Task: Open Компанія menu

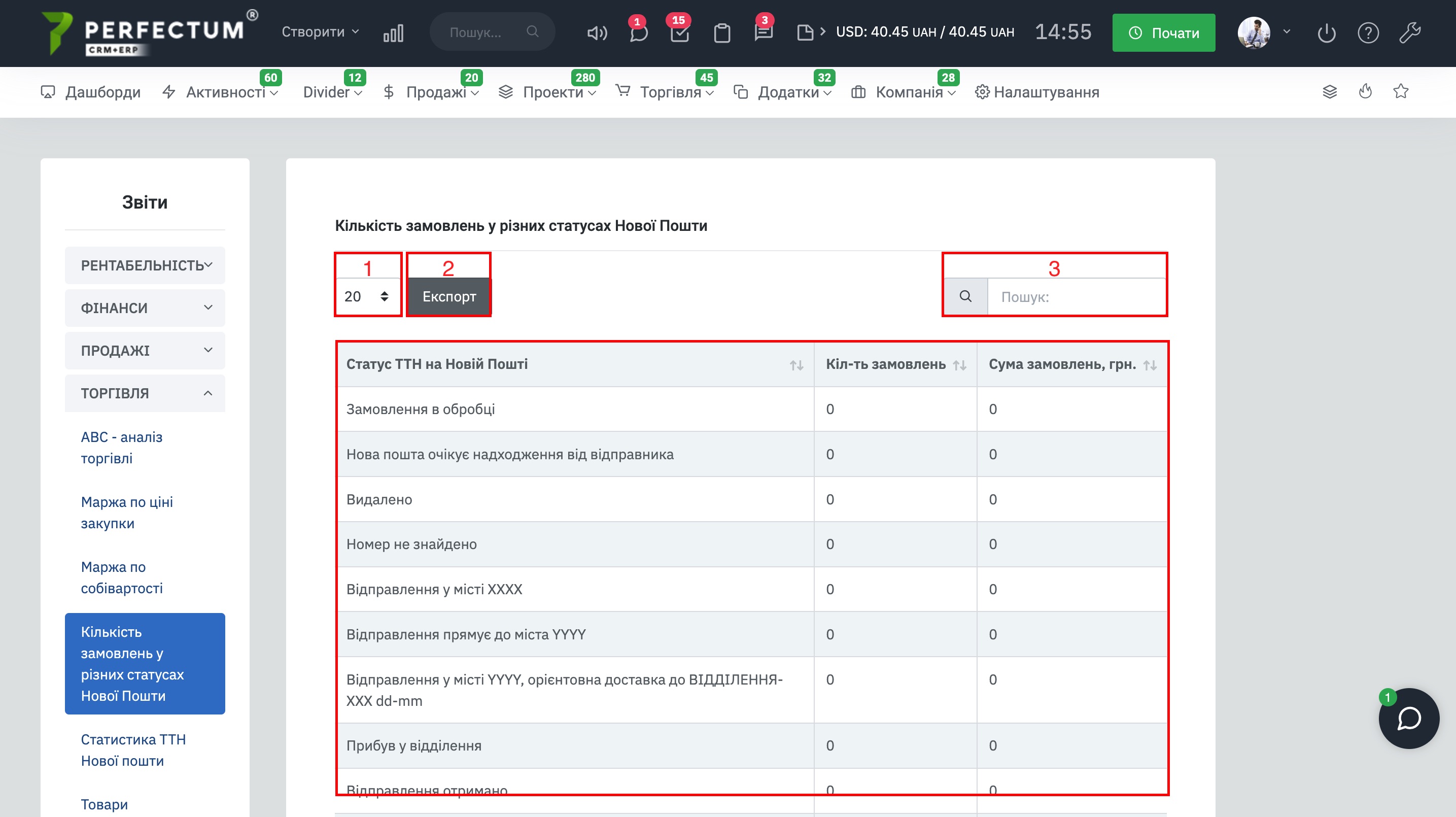Action: click(903, 91)
